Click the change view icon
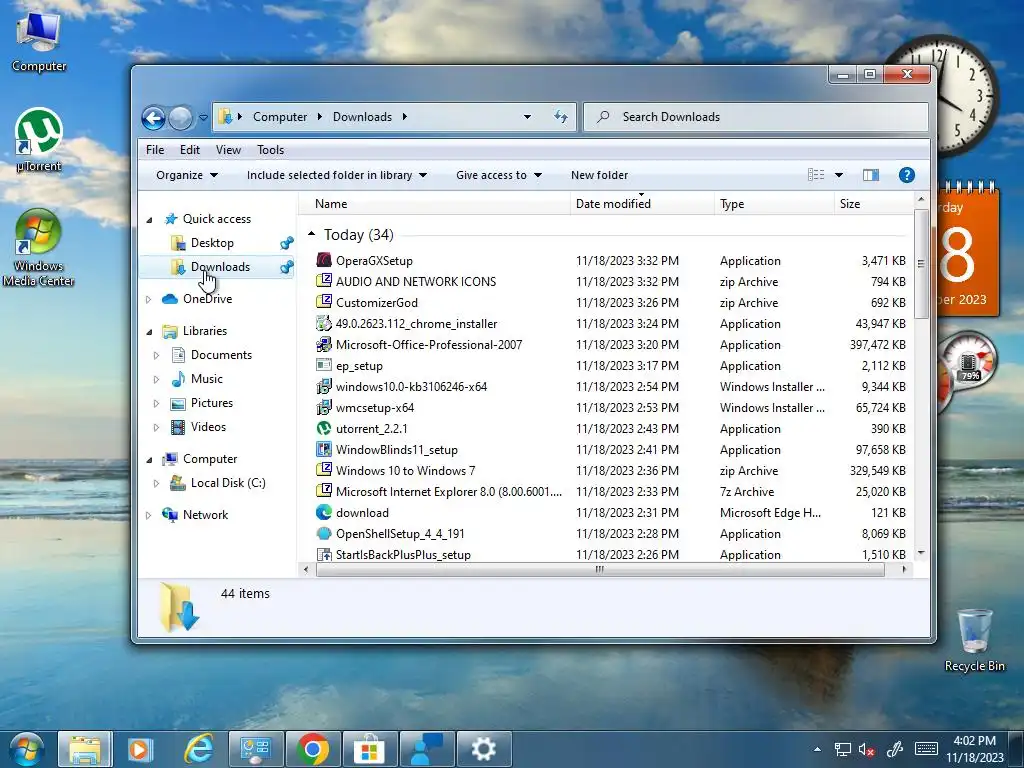 [x=816, y=174]
